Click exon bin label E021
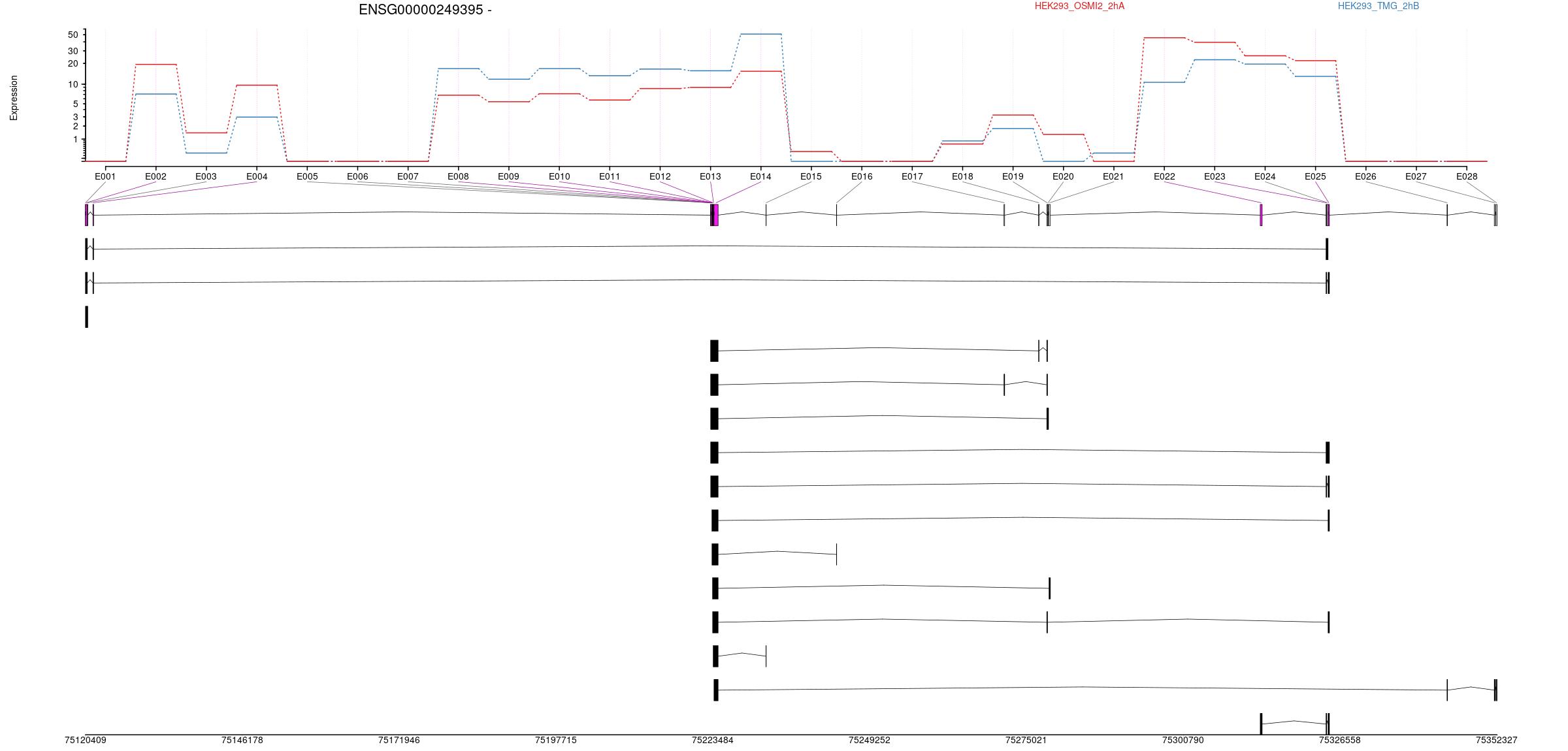Image resolution: width=1568 pixels, height=751 pixels. (1113, 176)
